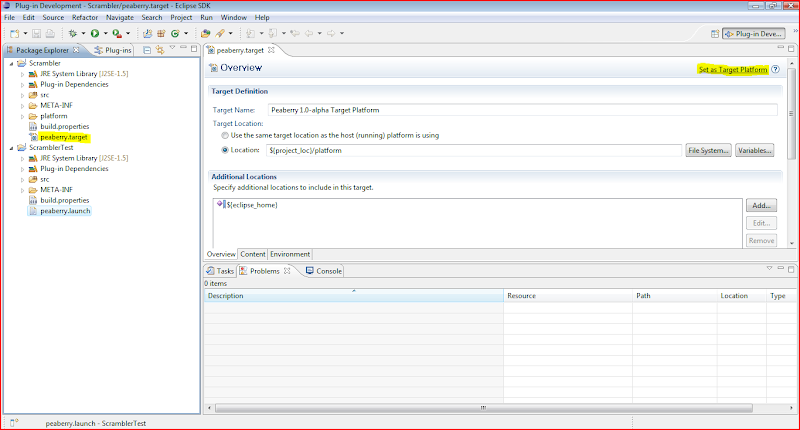Open the Debug configurations dropdown arrow

pyautogui.click(x=83, y=34)
